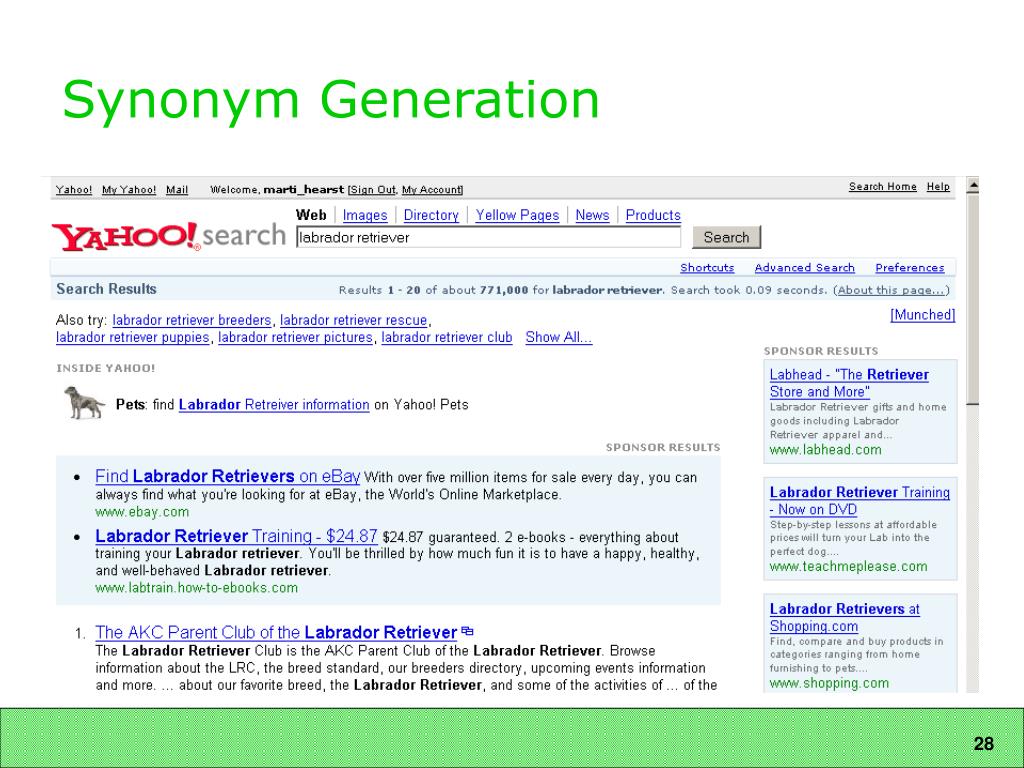Screen dimensions: 1024x768
Task: Click the www.labtrain.how-to-ebooks.com URL text
Action: pyautogui.click(x=197, y=588)
